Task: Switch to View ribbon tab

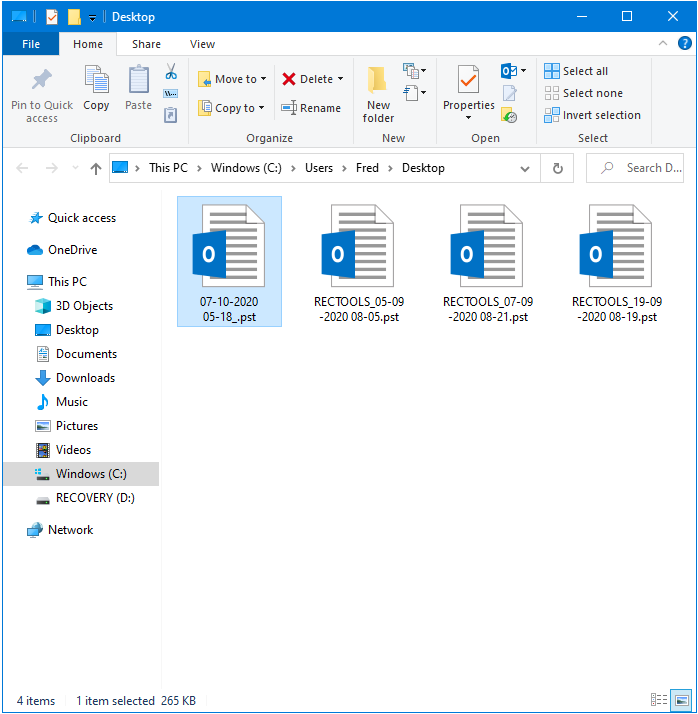Action: [x=202, y=44]
